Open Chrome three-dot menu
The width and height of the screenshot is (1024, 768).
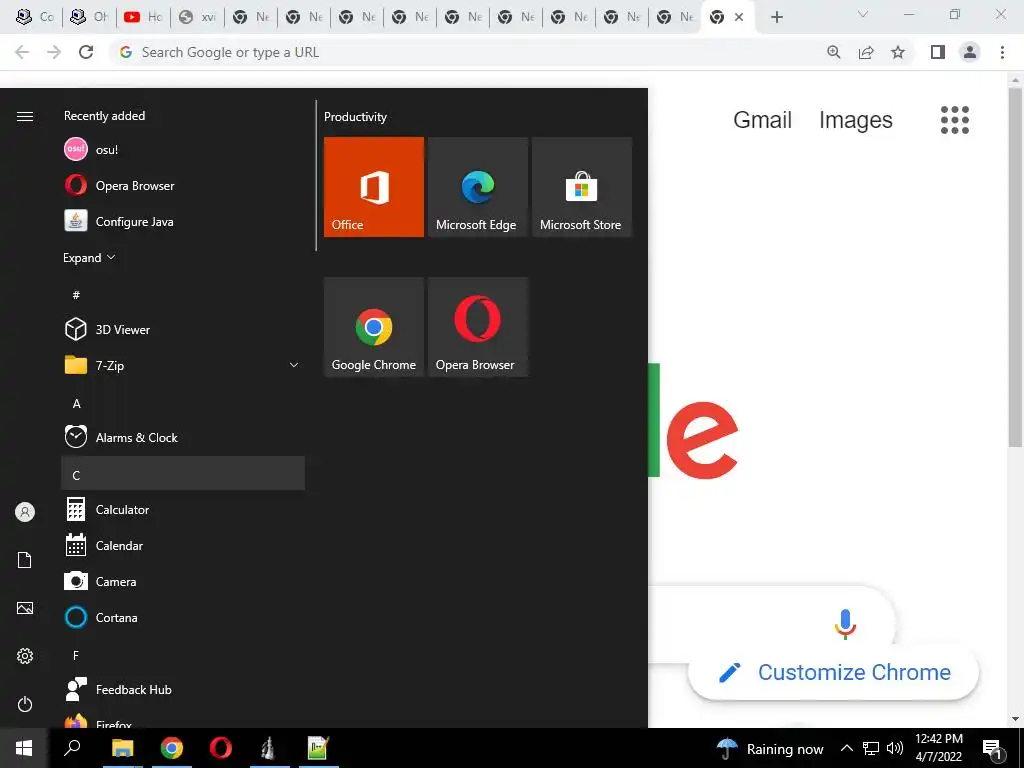point(1002,52)
